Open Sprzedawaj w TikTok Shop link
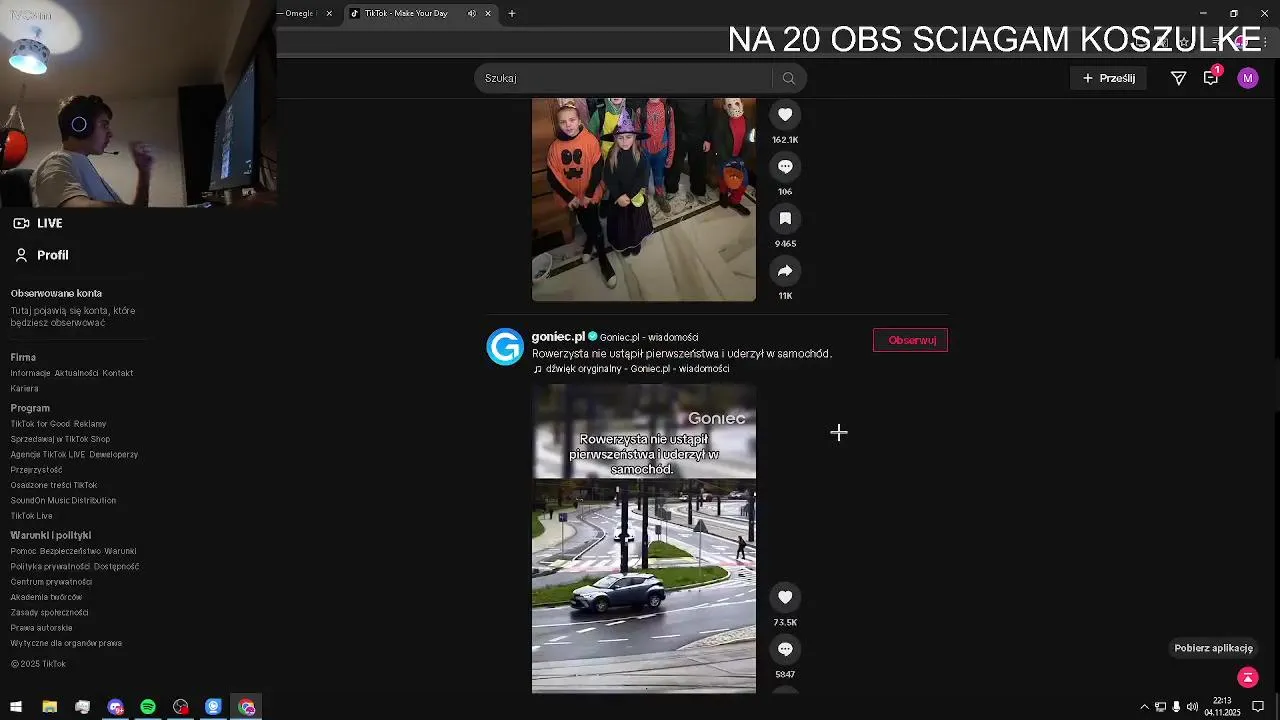Viewport: 1280px width, 720px height. 60,439
